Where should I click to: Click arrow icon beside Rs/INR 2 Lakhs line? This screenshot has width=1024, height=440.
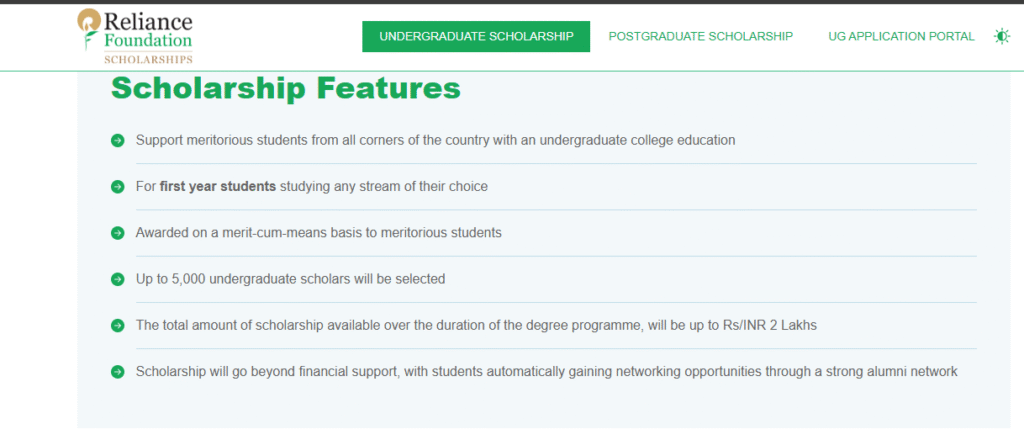pyautogui.click(x=117, y=325)
